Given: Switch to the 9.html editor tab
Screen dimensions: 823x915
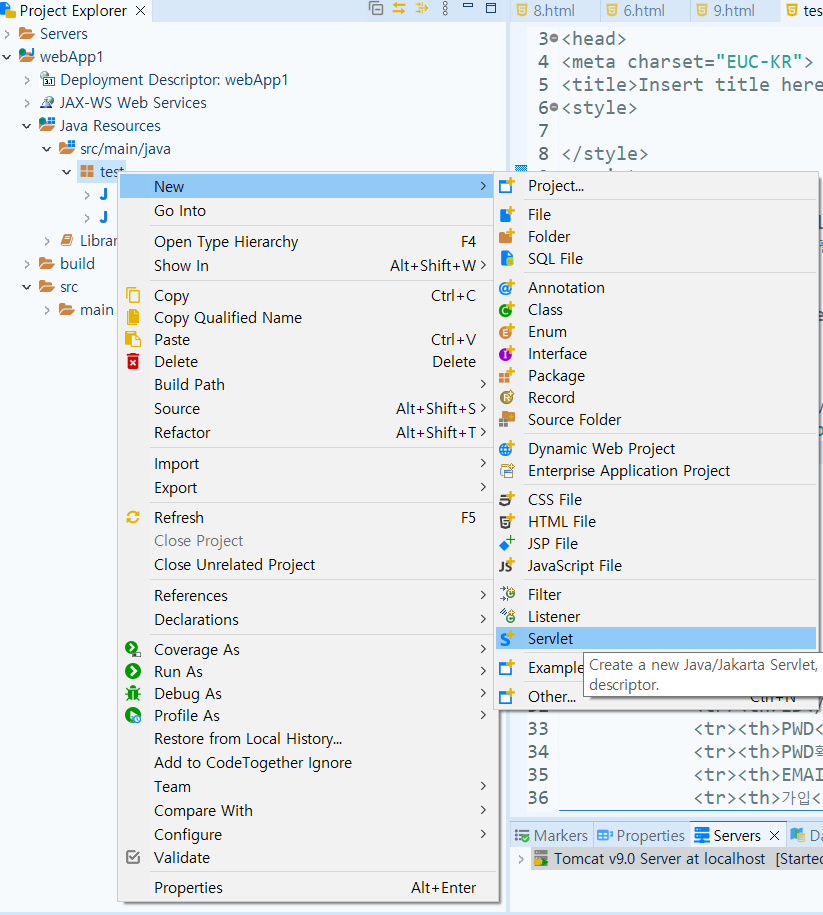Looking at the screenshot, I should coord(734,11).
